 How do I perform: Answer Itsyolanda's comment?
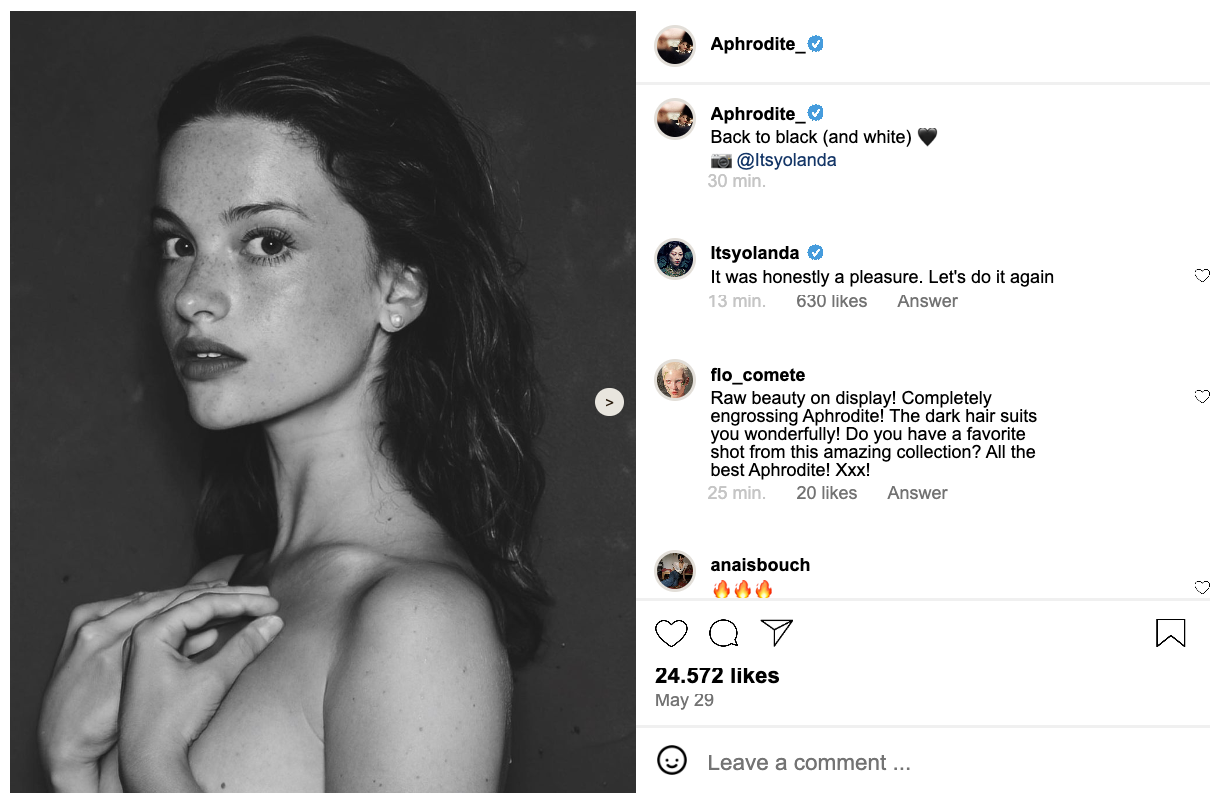(927, 301)
